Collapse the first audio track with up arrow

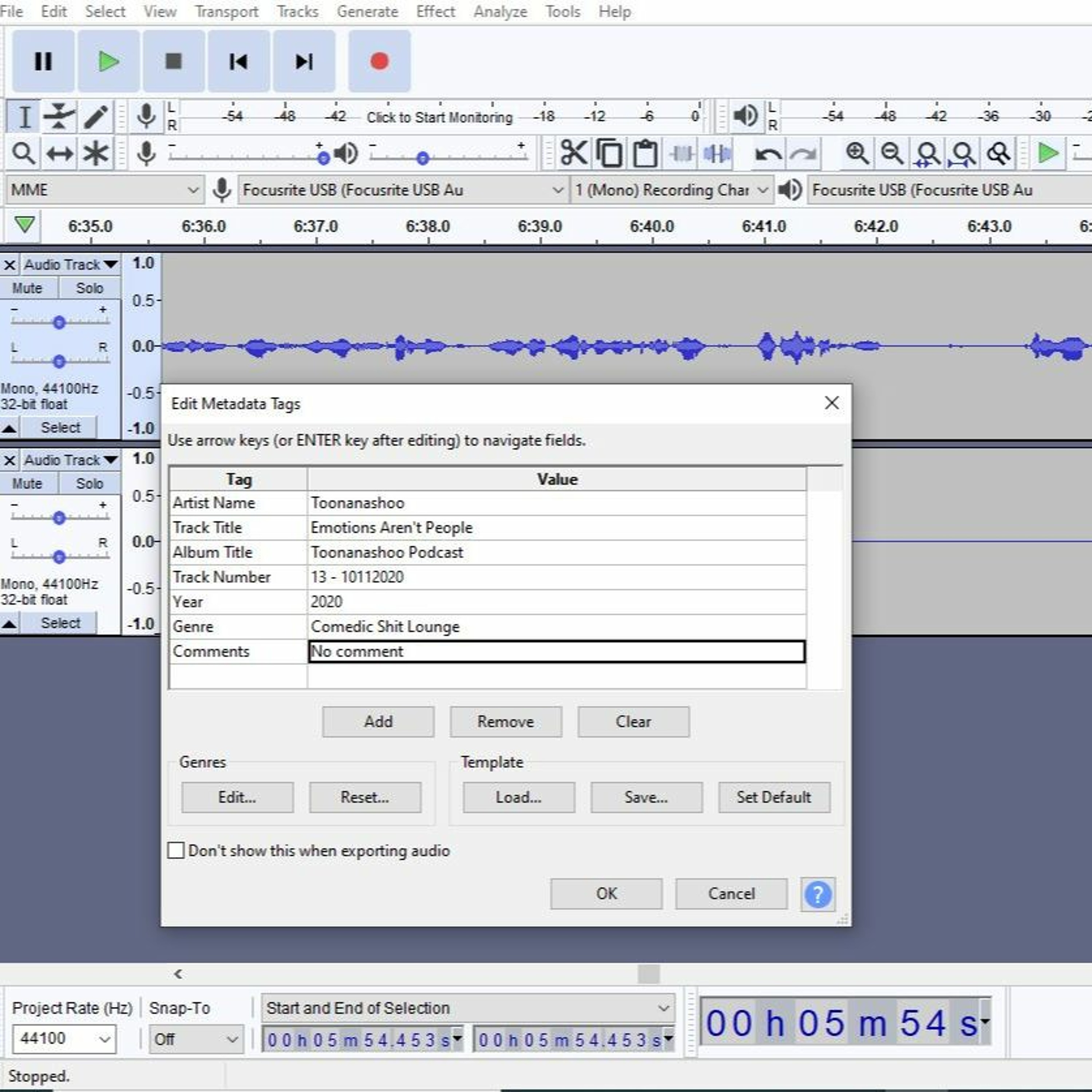[9, 428]
